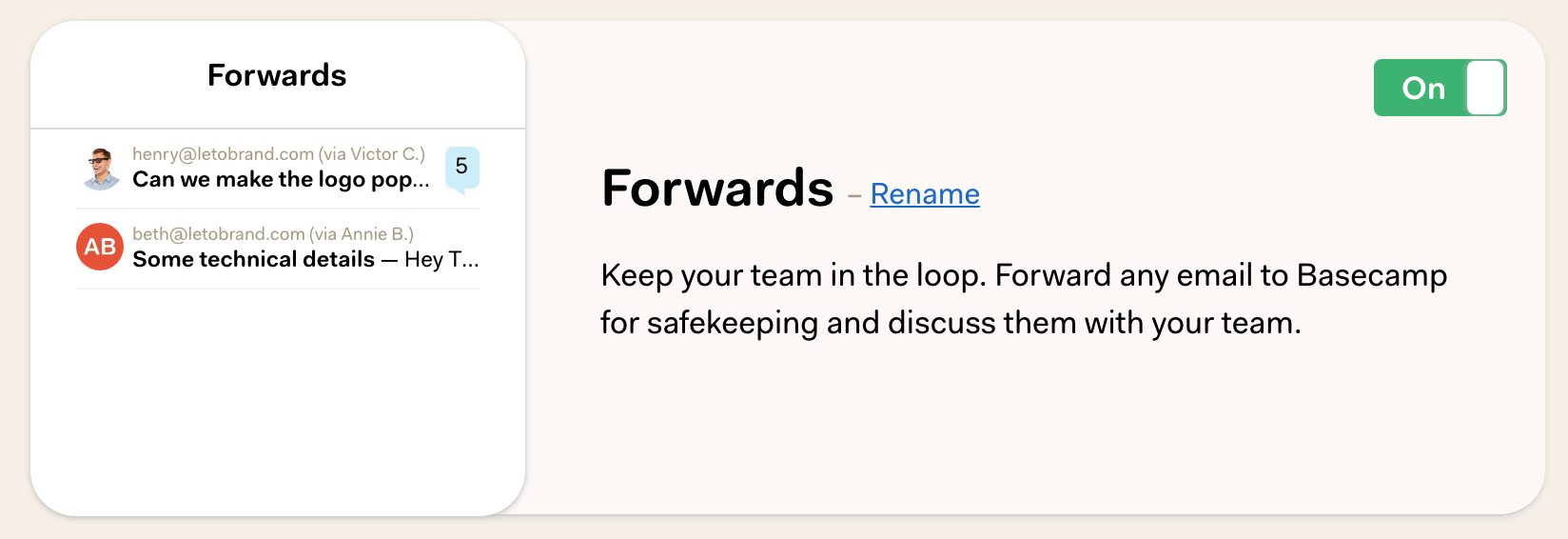Click henry@letobrand.com sender line
Screen dimensions: 1568x539
tap(278, 154)
